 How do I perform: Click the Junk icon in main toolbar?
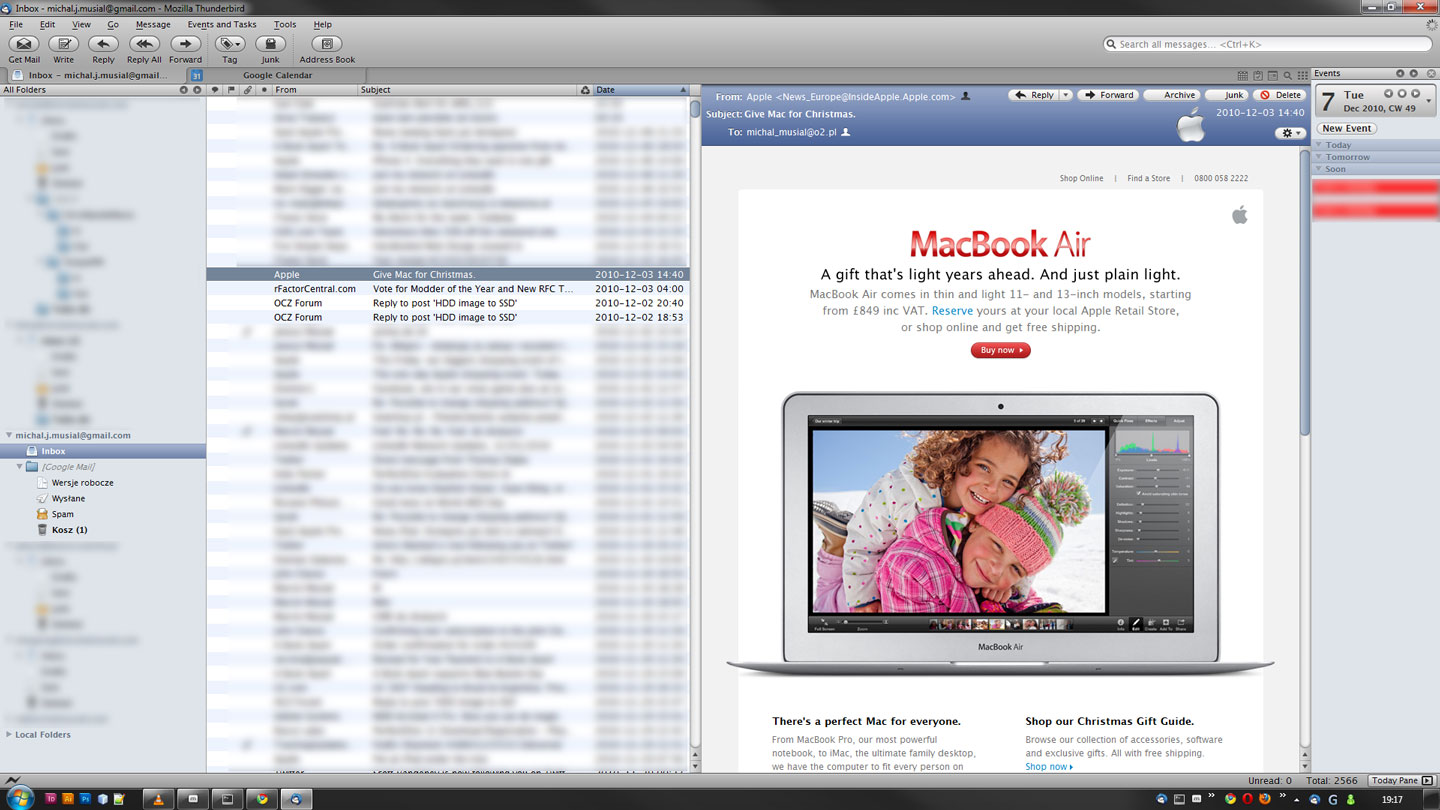(270, 44)
